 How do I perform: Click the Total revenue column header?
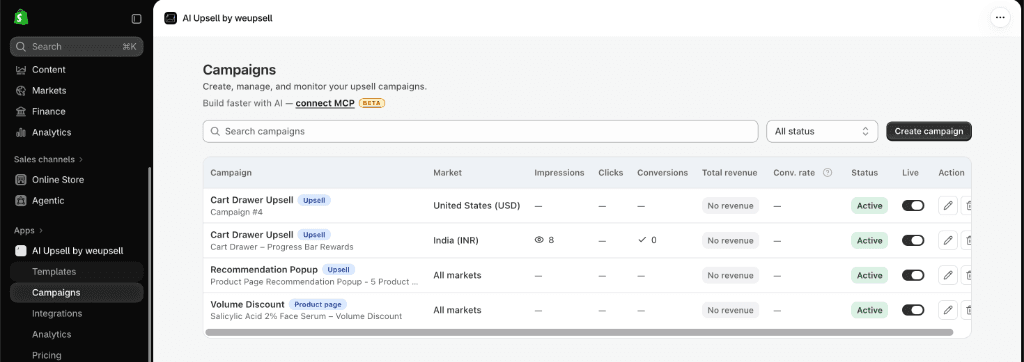(729, 173)
